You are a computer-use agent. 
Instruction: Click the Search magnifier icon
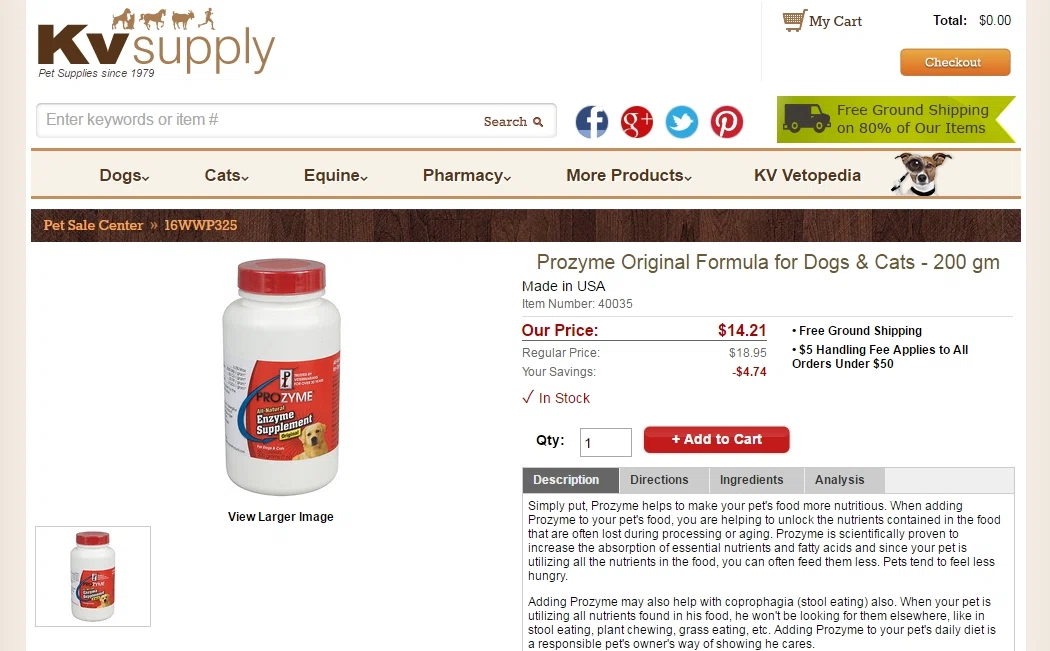tap(538, 122)
